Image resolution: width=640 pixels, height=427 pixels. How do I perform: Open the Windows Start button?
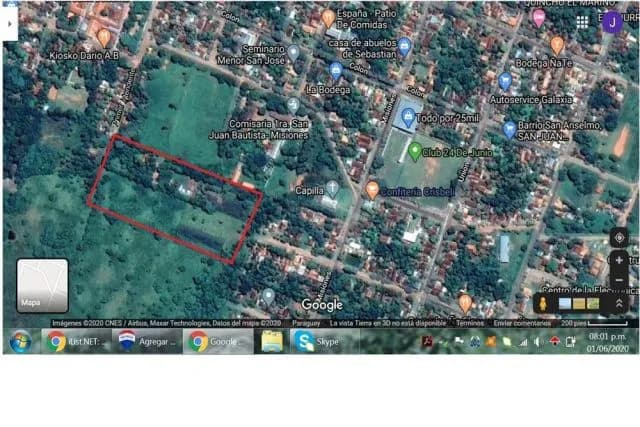20,342
